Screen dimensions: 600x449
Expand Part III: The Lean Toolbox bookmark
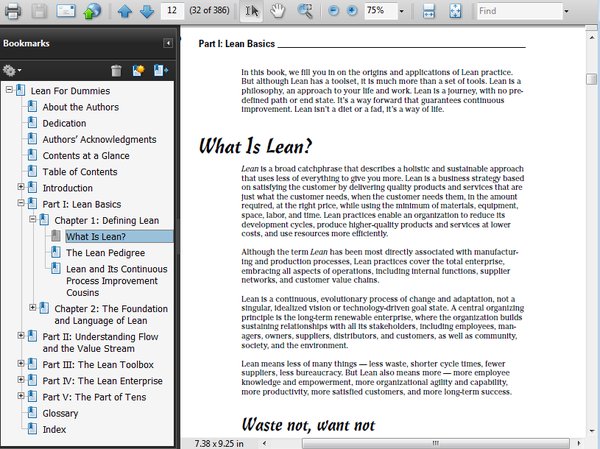21,363
